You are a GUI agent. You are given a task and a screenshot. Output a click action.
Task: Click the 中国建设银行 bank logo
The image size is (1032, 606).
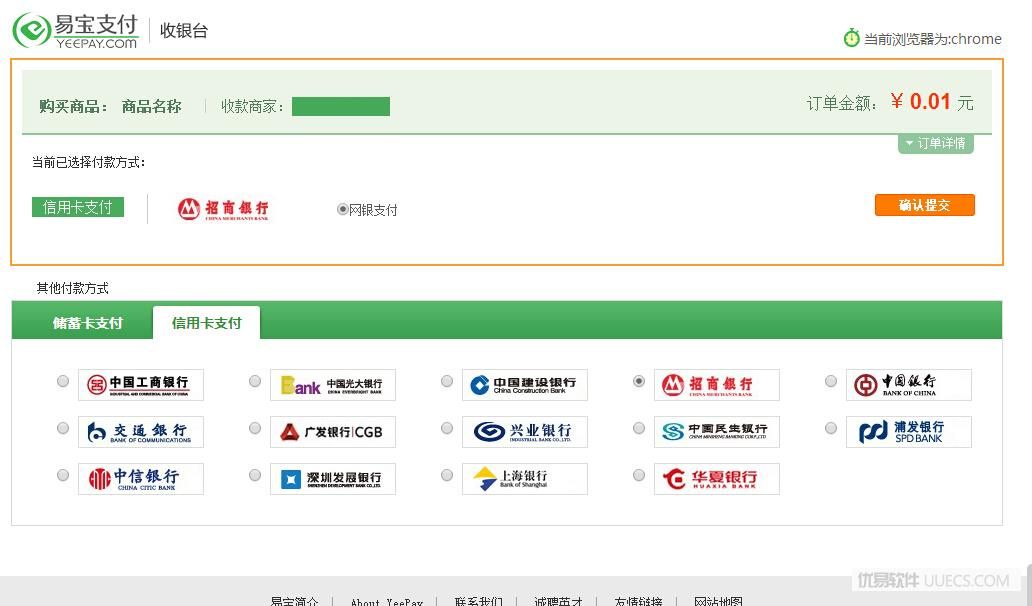[525, 385]
